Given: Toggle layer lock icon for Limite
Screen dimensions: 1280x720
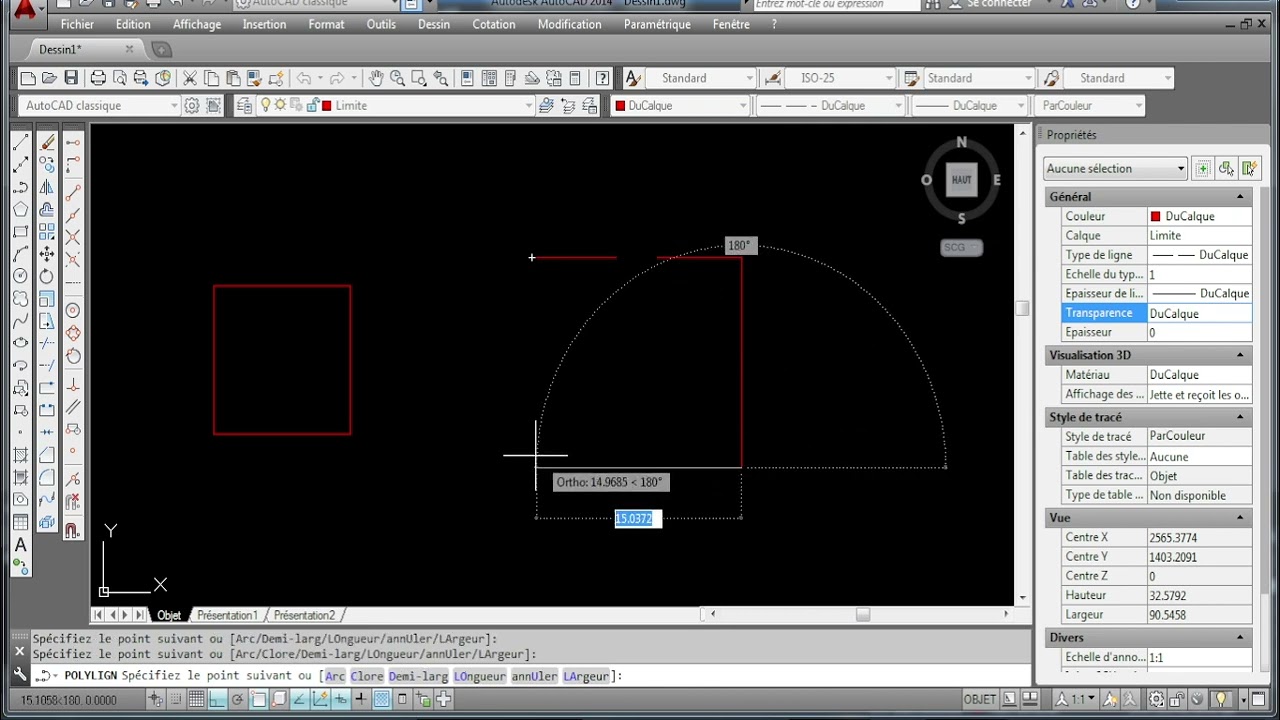Looking at the screenshot, I should pos(312,105).
